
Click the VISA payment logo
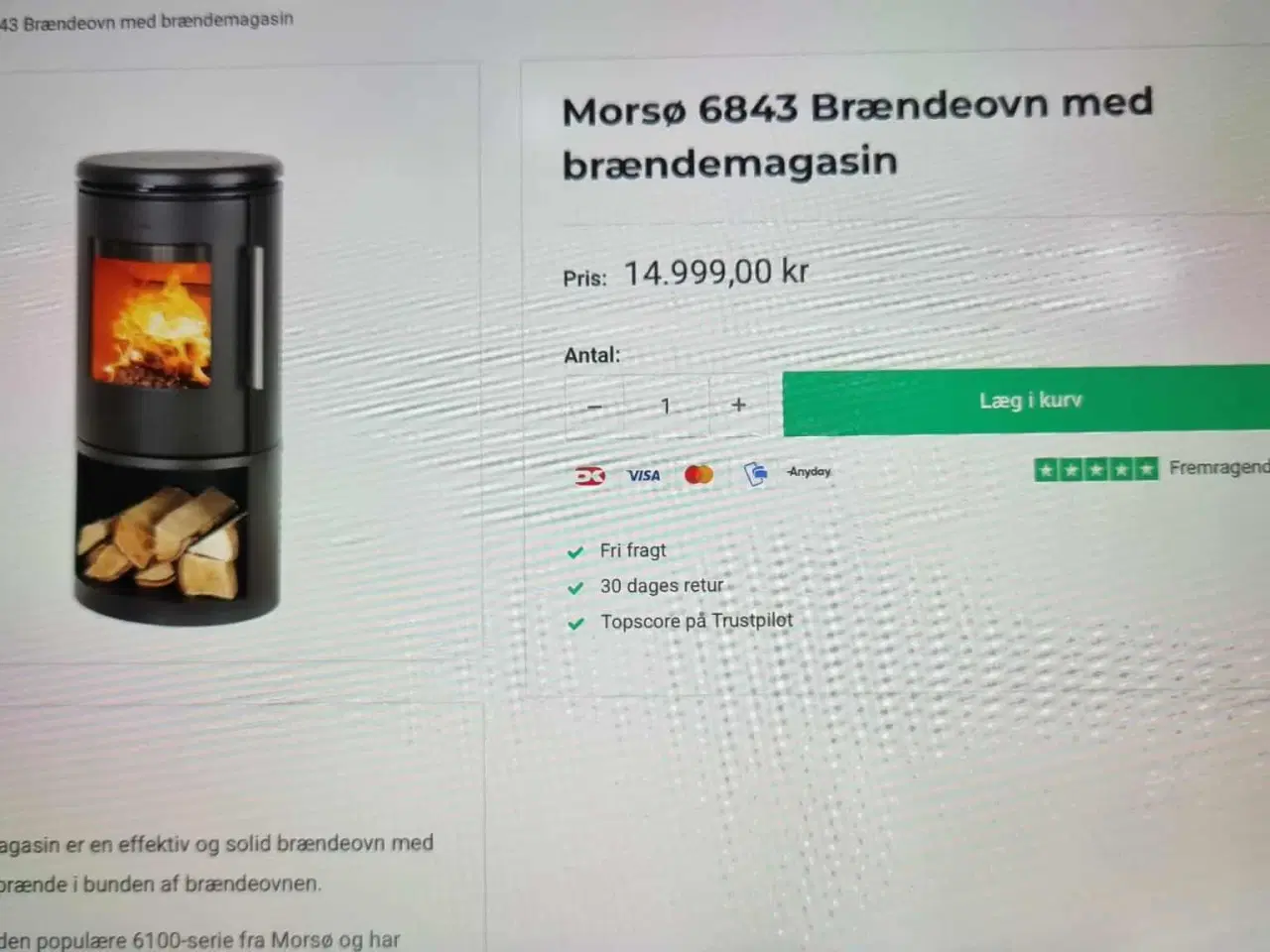(x=644, y=476)
